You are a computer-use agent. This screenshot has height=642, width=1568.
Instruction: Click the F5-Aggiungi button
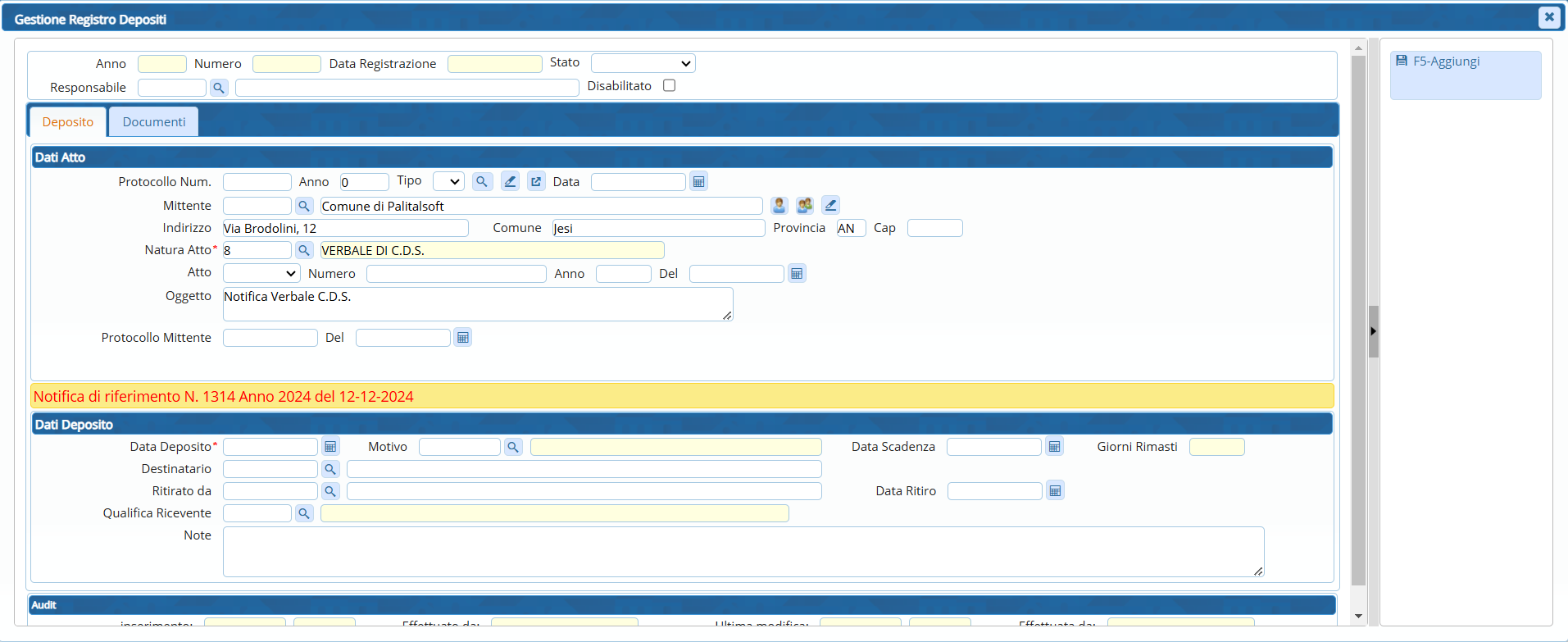point(1446,61)
